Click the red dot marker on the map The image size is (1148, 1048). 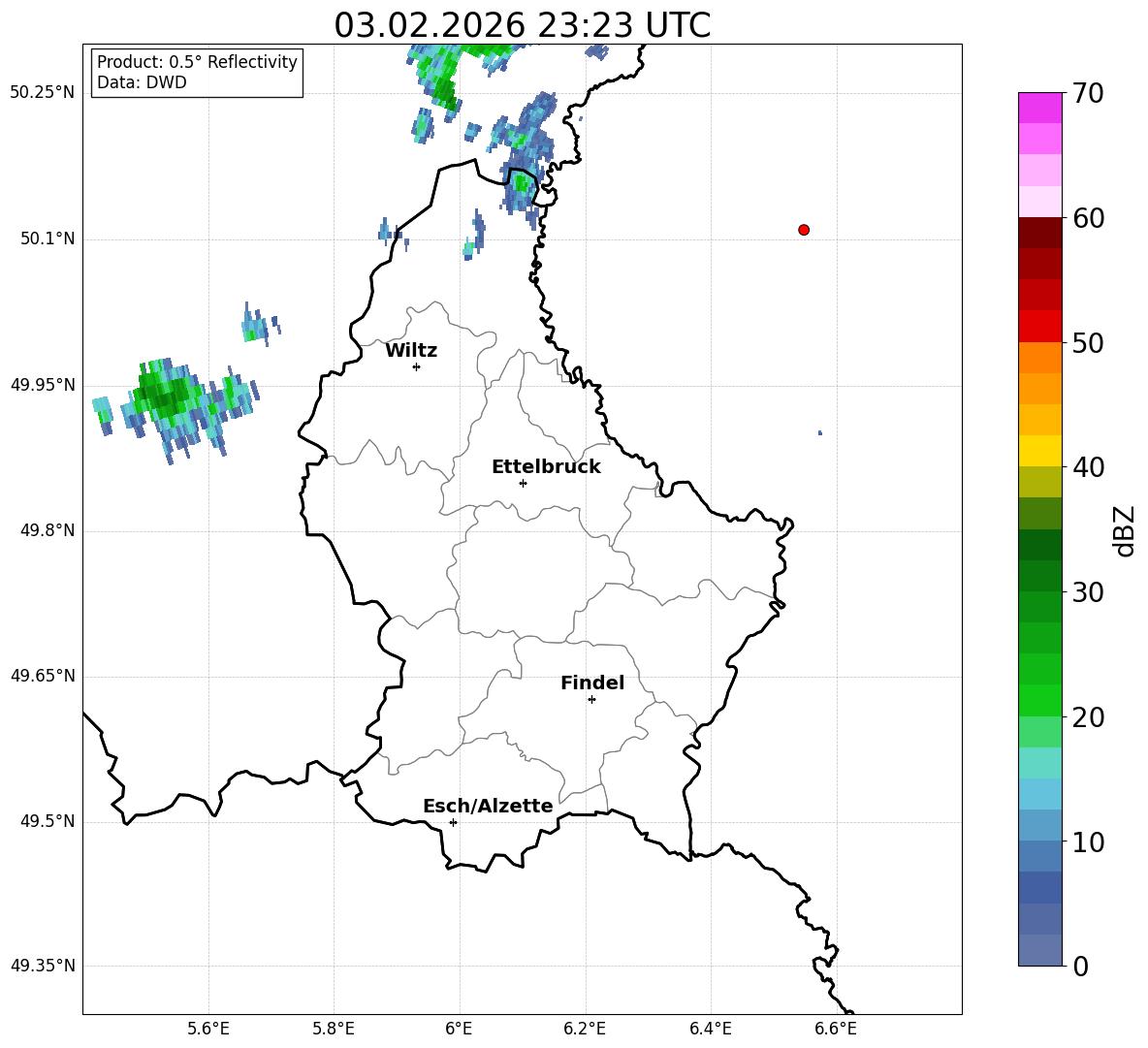point(804,230)
